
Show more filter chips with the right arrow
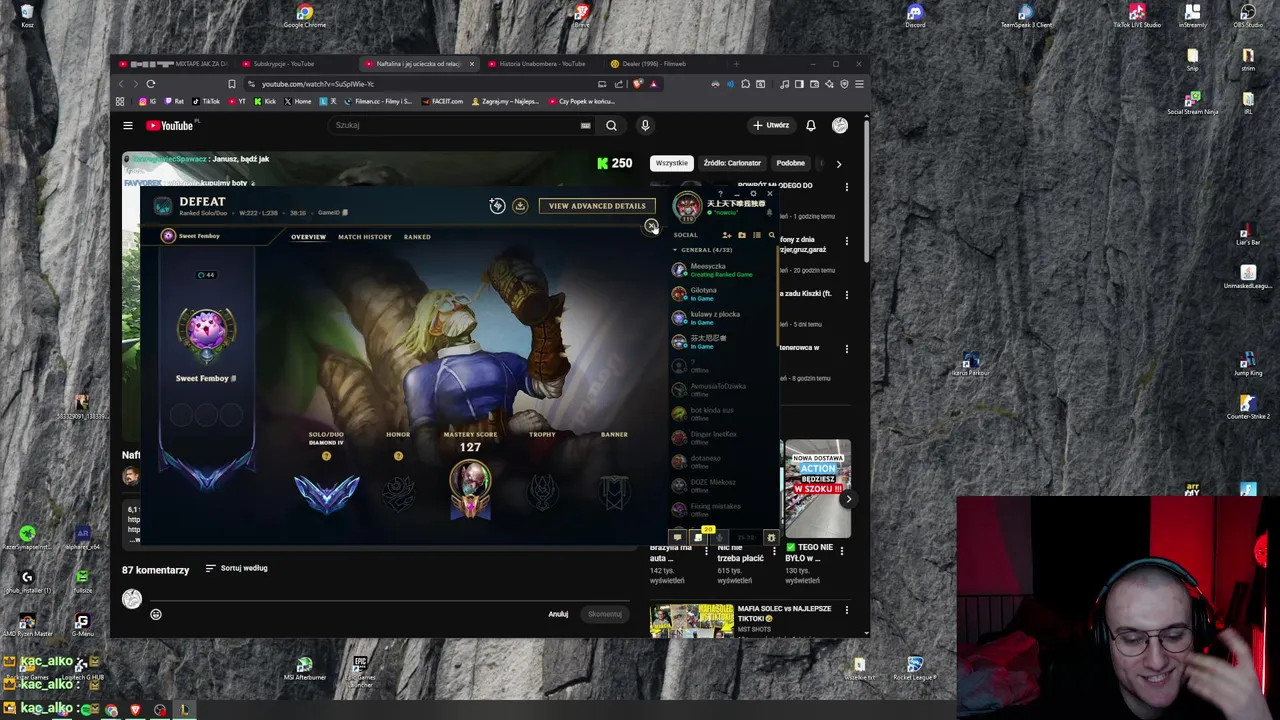coord(838,164)
